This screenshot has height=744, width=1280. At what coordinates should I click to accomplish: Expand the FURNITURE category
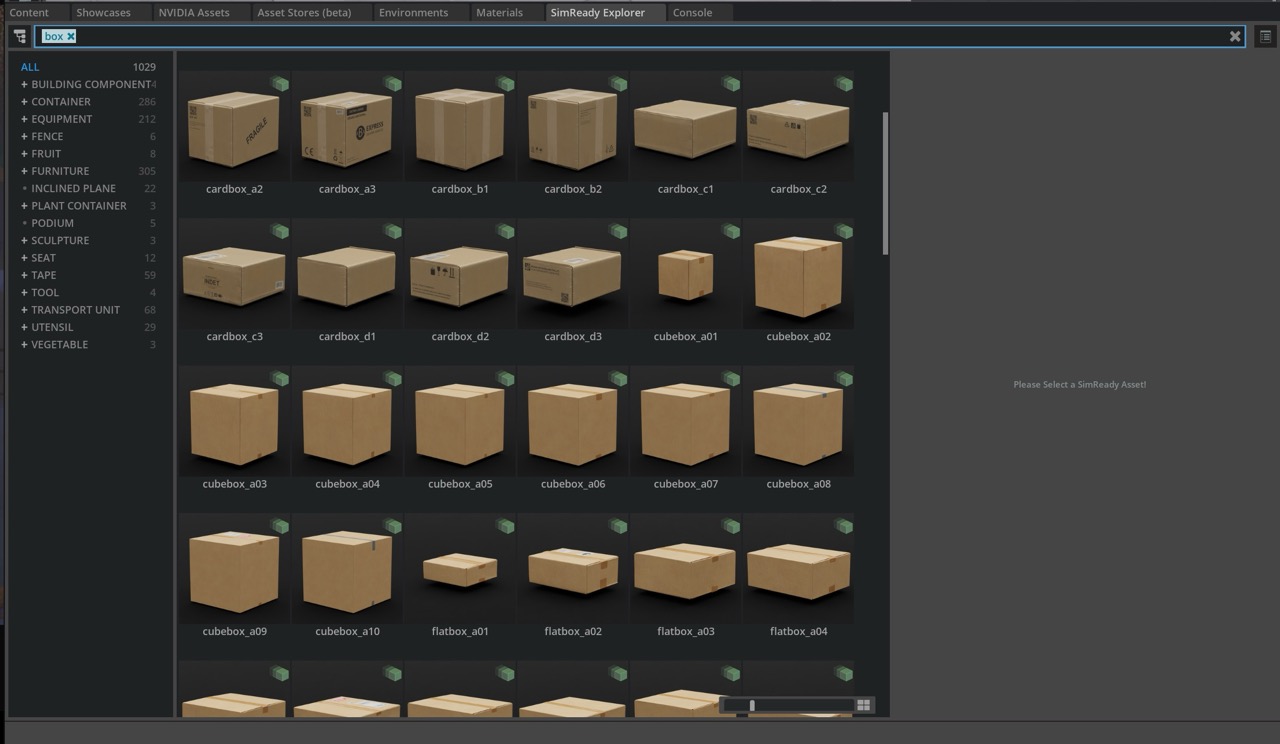[24, 171]
